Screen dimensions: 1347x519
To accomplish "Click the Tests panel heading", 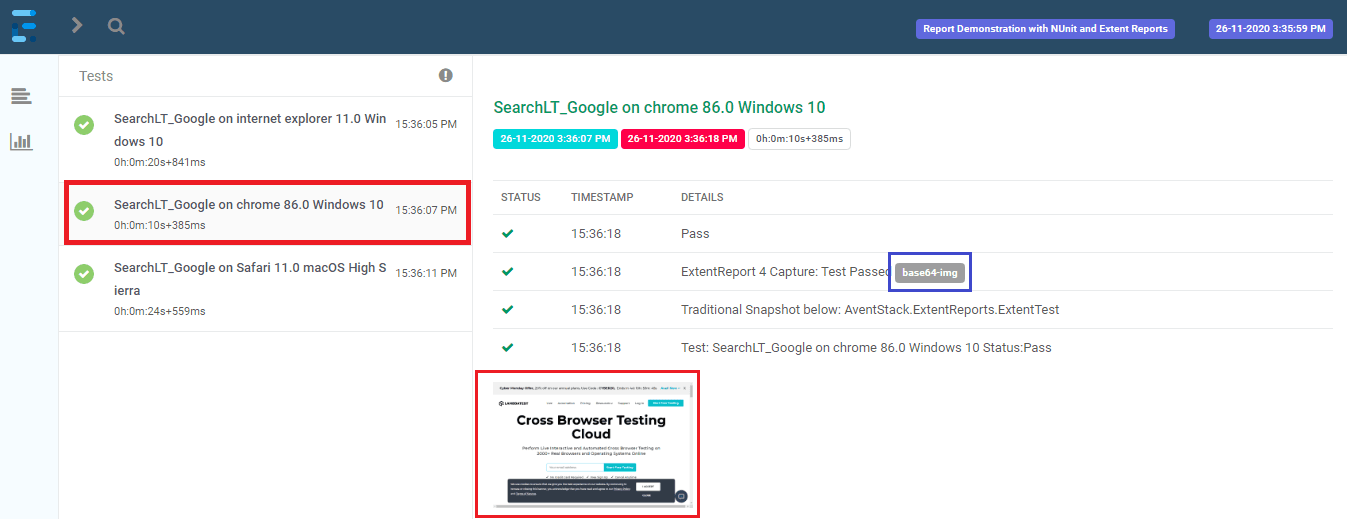I will [96, 76].
